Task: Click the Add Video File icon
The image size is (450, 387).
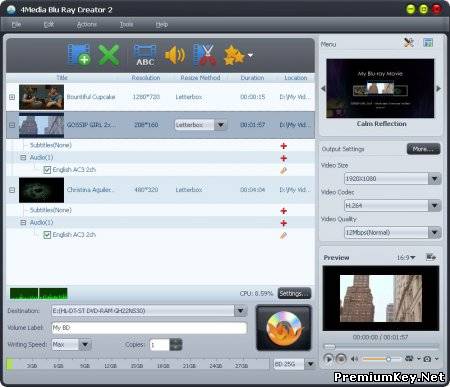Action: (x=79, y=54)
